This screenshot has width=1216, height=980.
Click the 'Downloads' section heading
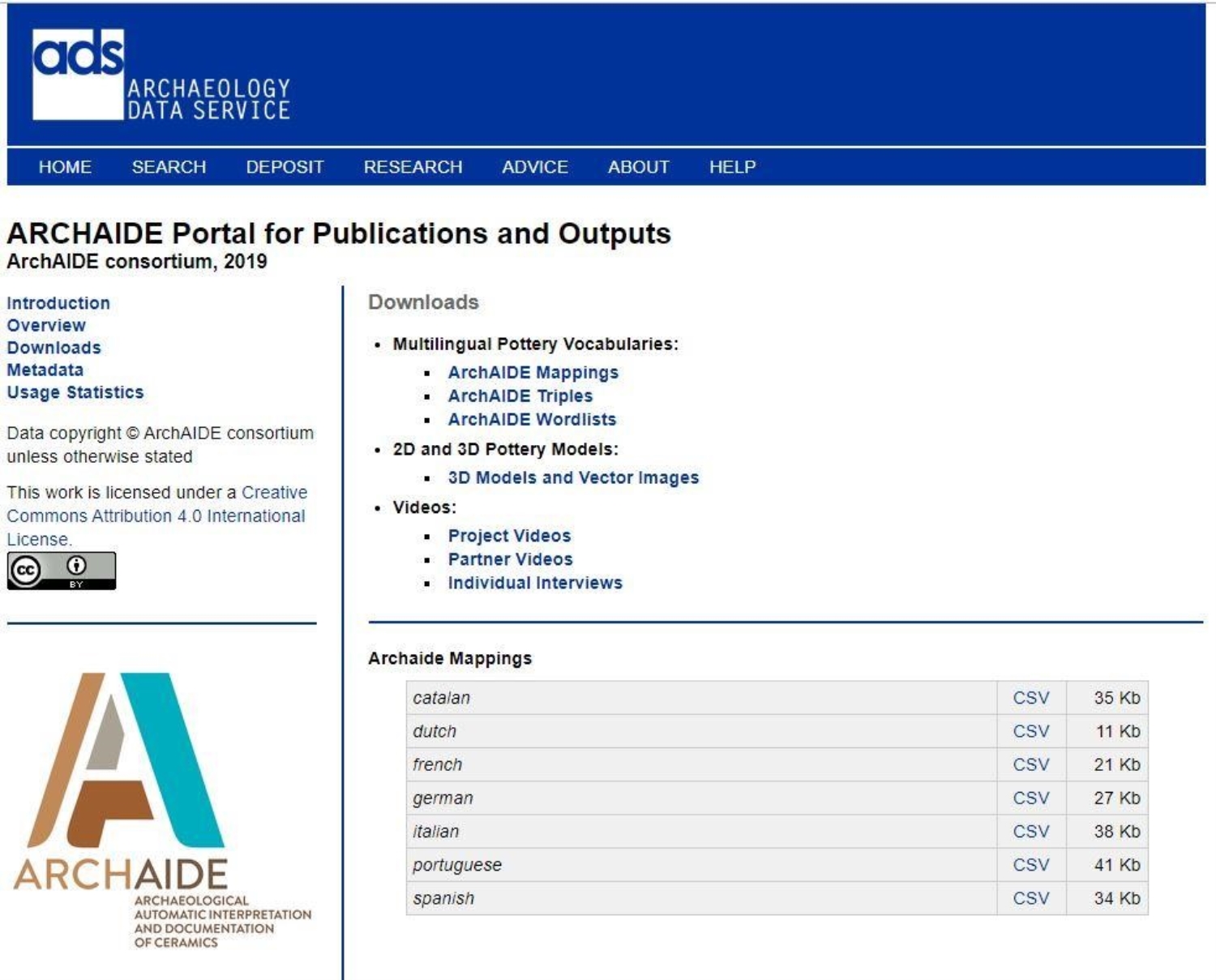coord(423,302)
